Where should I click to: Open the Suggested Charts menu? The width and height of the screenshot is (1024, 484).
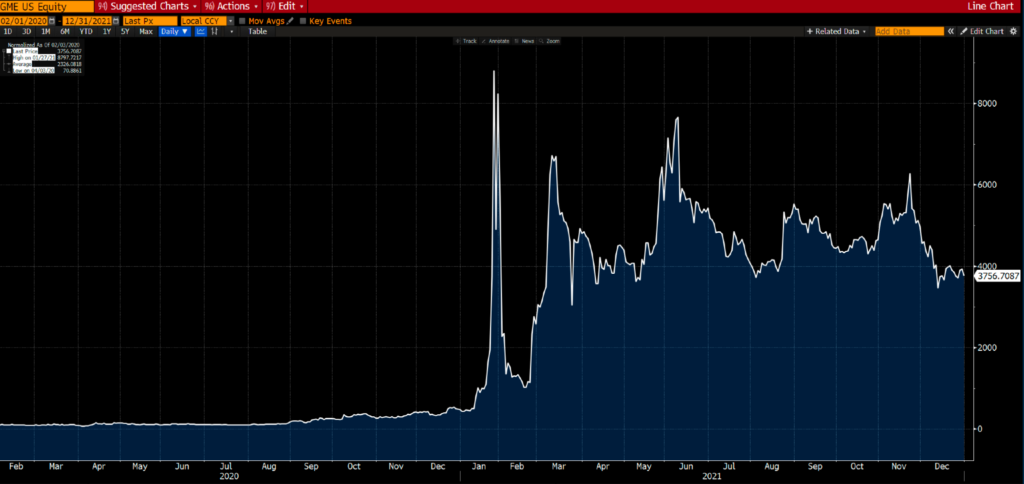click(x=148, y=6)
